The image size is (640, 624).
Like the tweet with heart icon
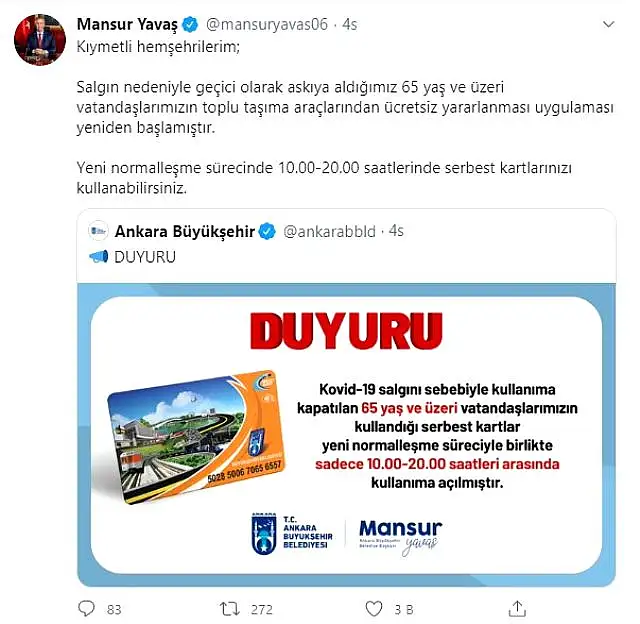pos(373,609)
